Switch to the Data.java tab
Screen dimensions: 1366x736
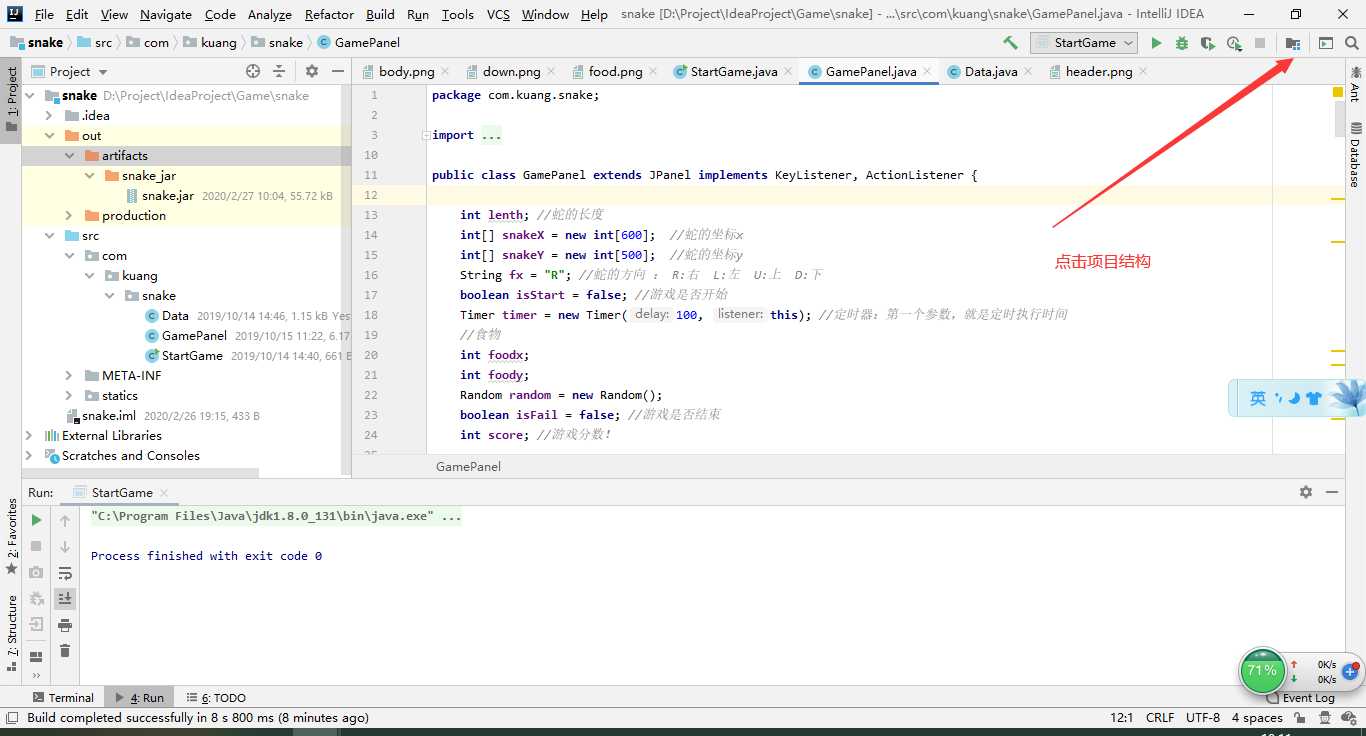[x=991, y=72]
